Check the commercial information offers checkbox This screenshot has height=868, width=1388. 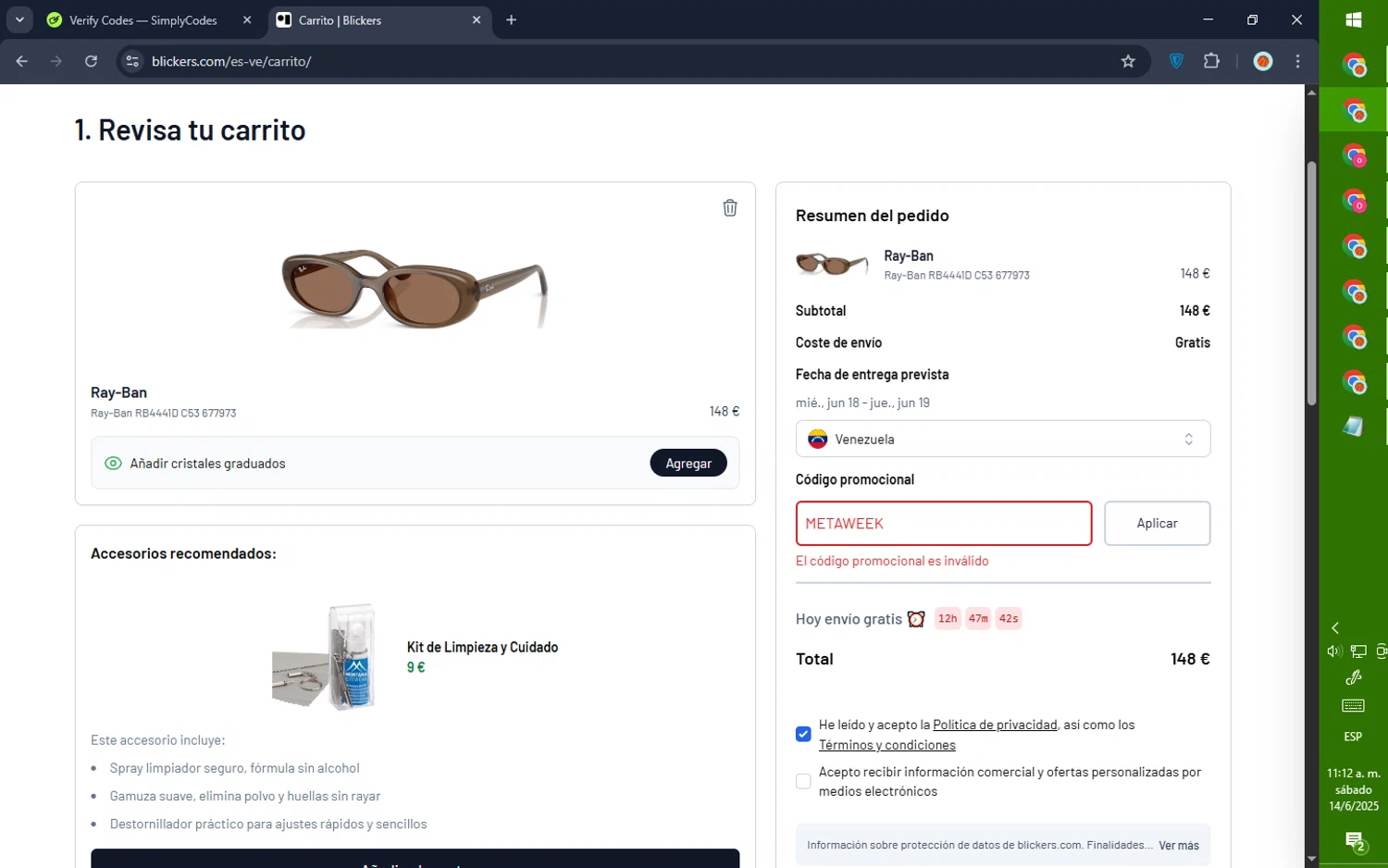(803, 781)
